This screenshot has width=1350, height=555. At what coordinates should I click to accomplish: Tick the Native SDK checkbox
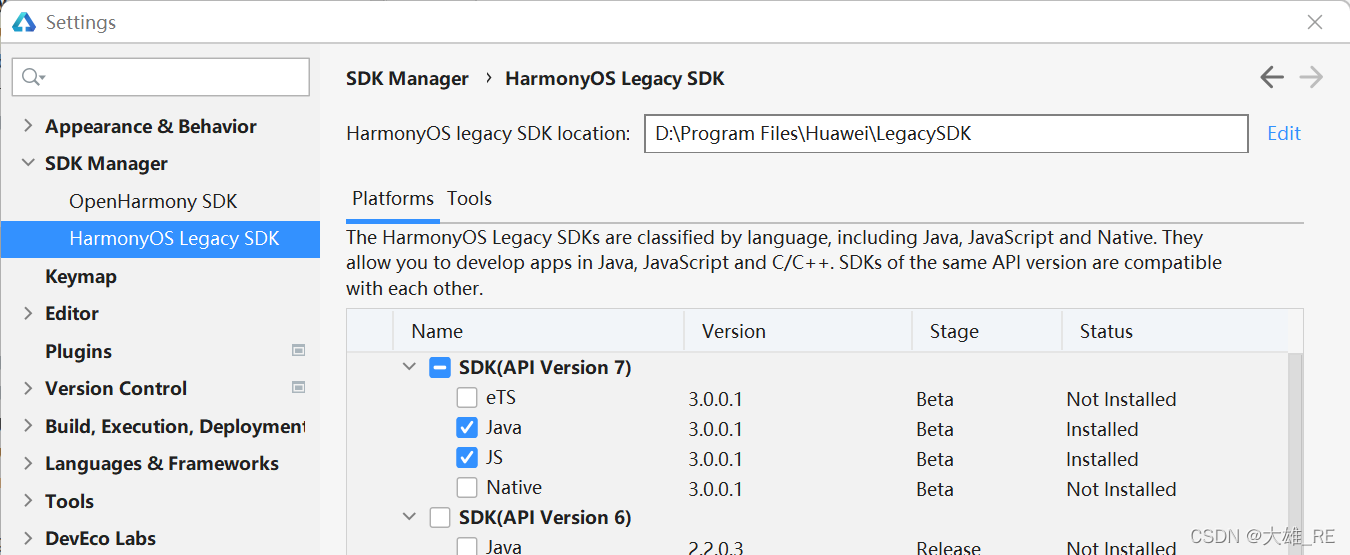tap(467, 488)
